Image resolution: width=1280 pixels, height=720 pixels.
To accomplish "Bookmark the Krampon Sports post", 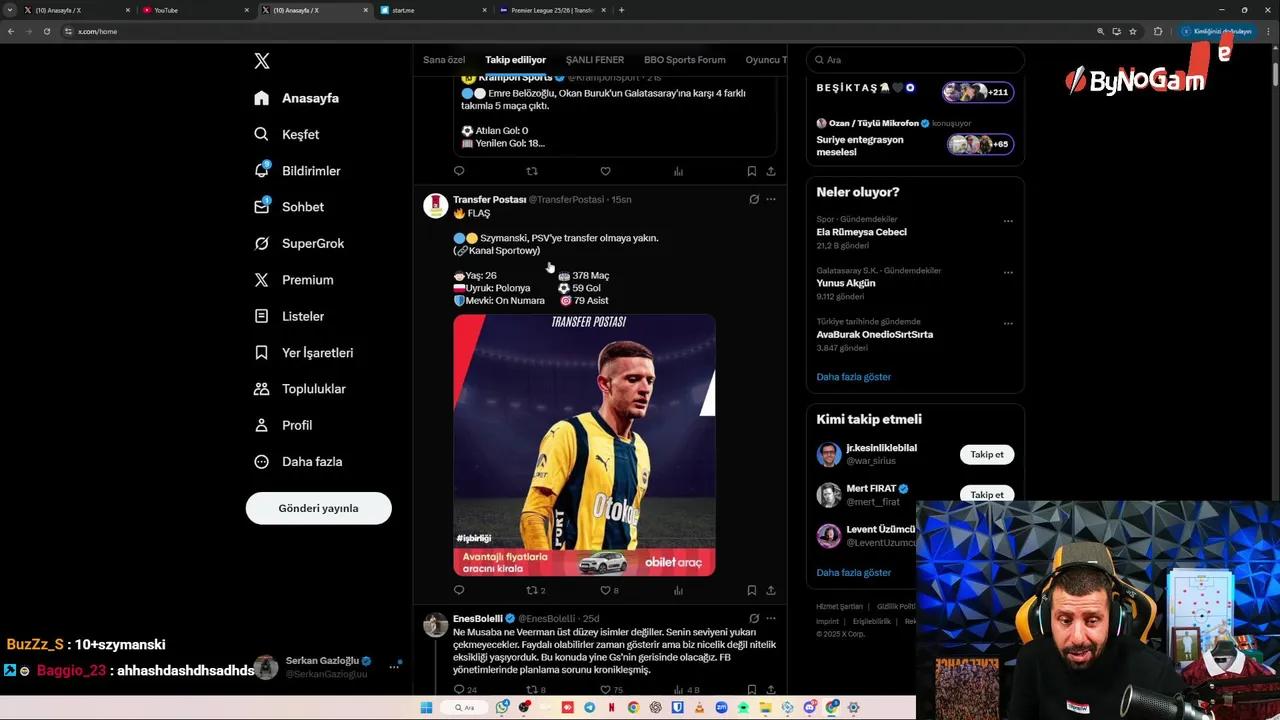I will coord(751,171).
